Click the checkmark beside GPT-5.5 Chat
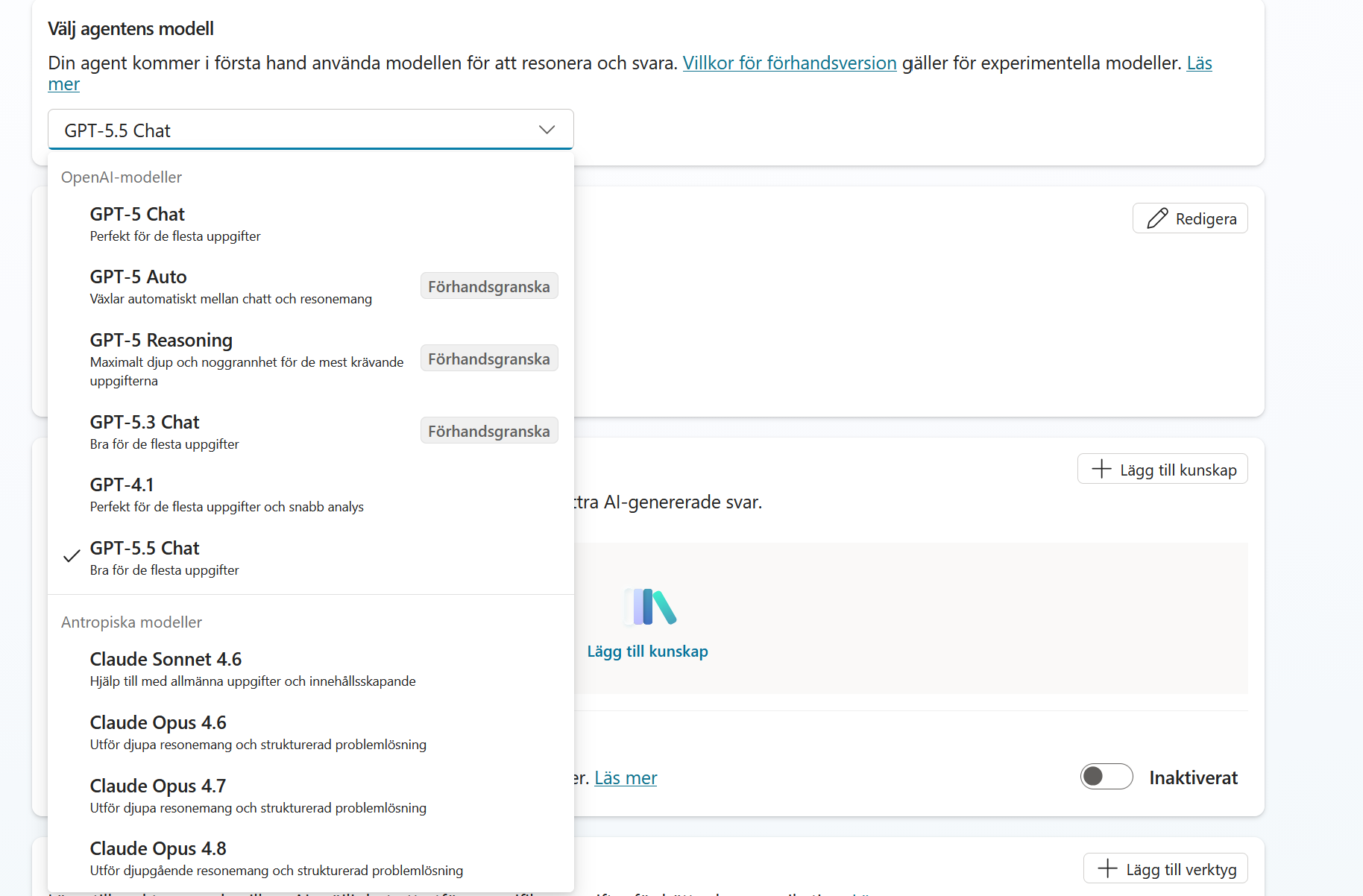1363x896 pixels. [x=72, y=556]
